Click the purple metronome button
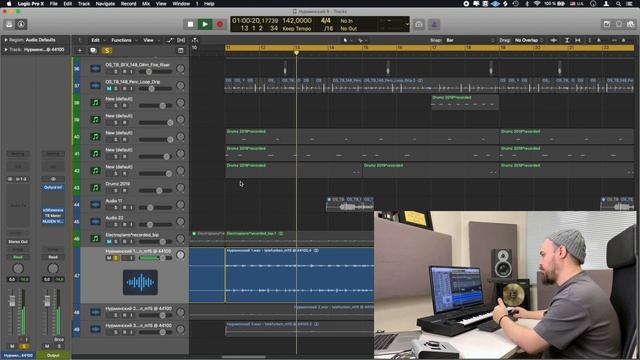The width and height of the screenshot is (640, 360). pos(434,24)
